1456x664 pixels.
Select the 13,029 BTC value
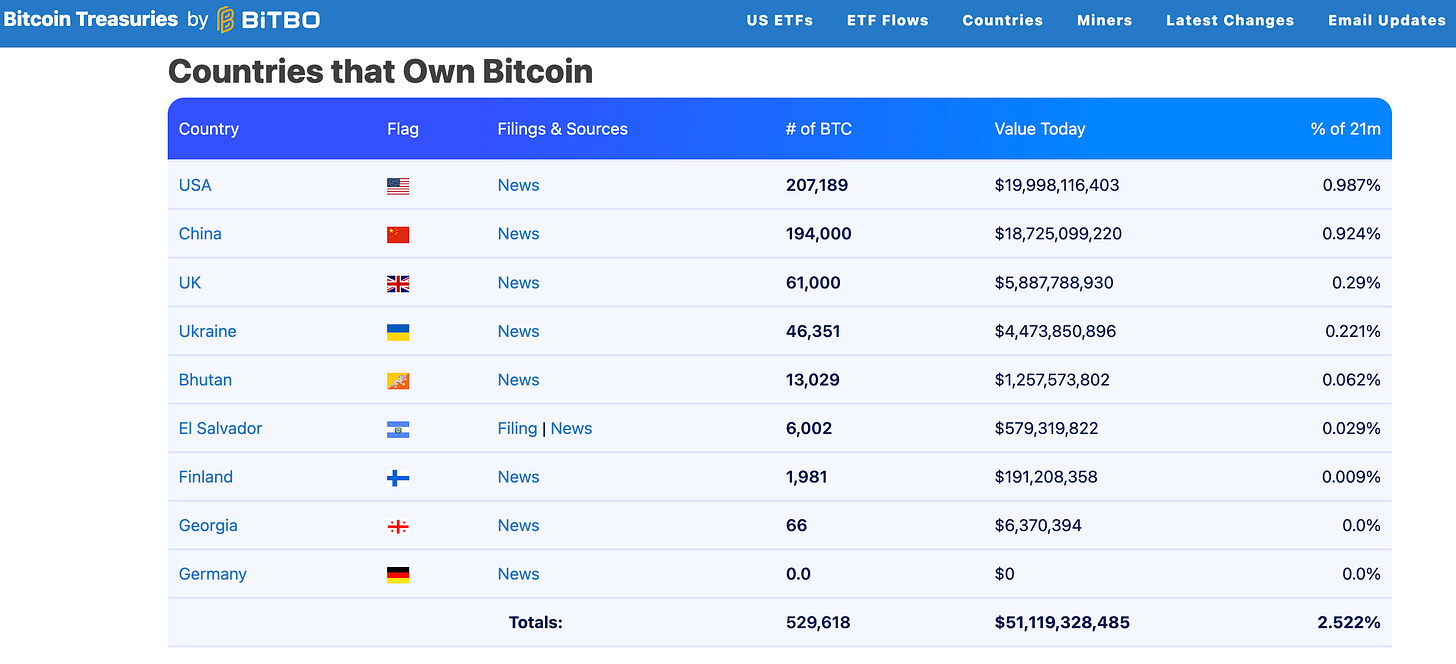(x=813, y=379)
